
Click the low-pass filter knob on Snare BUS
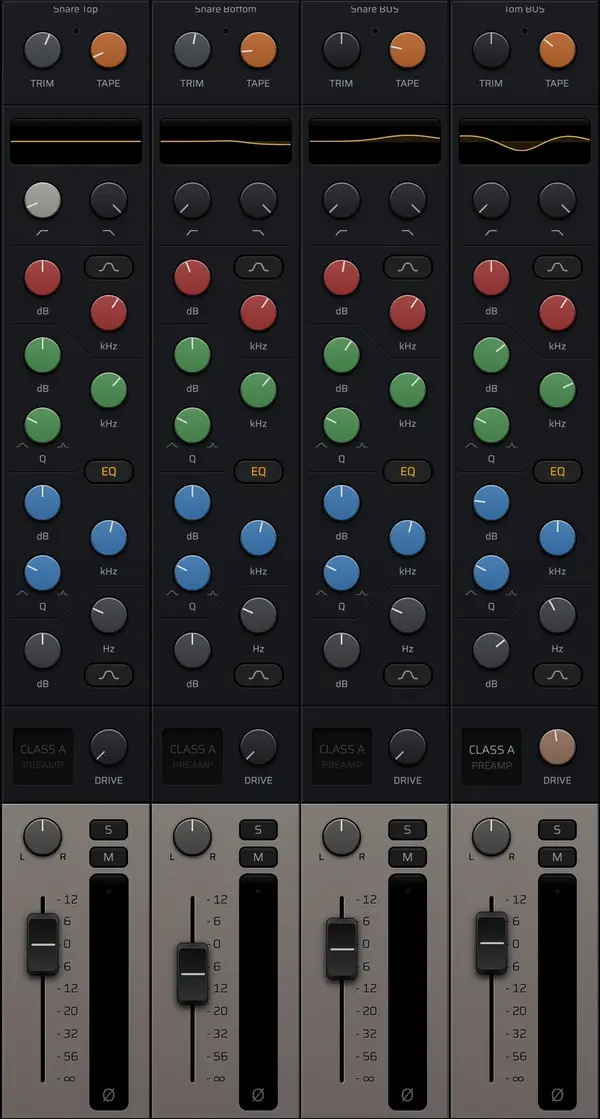tap(407, 200)
